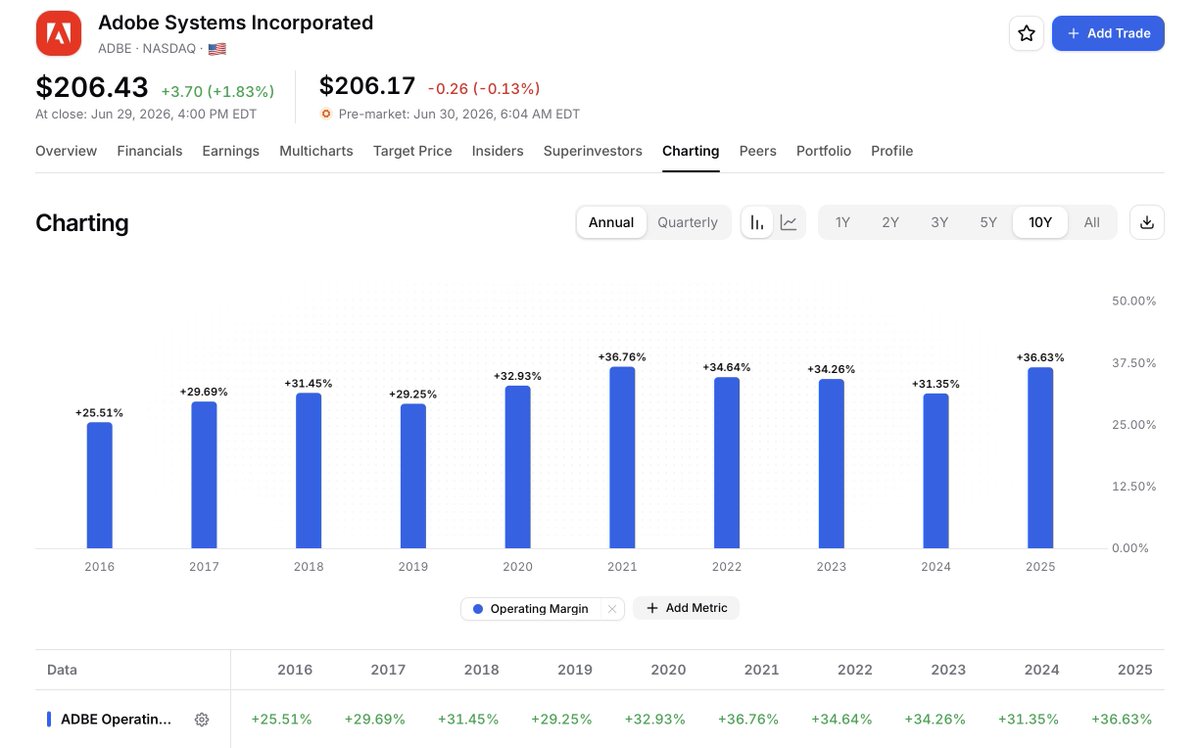This screenshot has height=748, width=1200.
Task: Go to the Target Price tab
Action: pyautogui.click(x=412, y=151)
